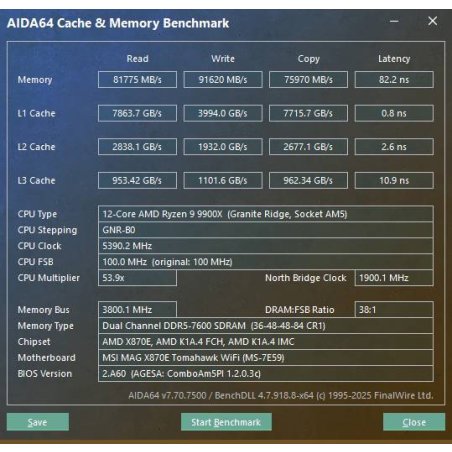Select Memory Read value 81775 MB/s
This screenshot has height=452, width=452.
coord(137,80)
